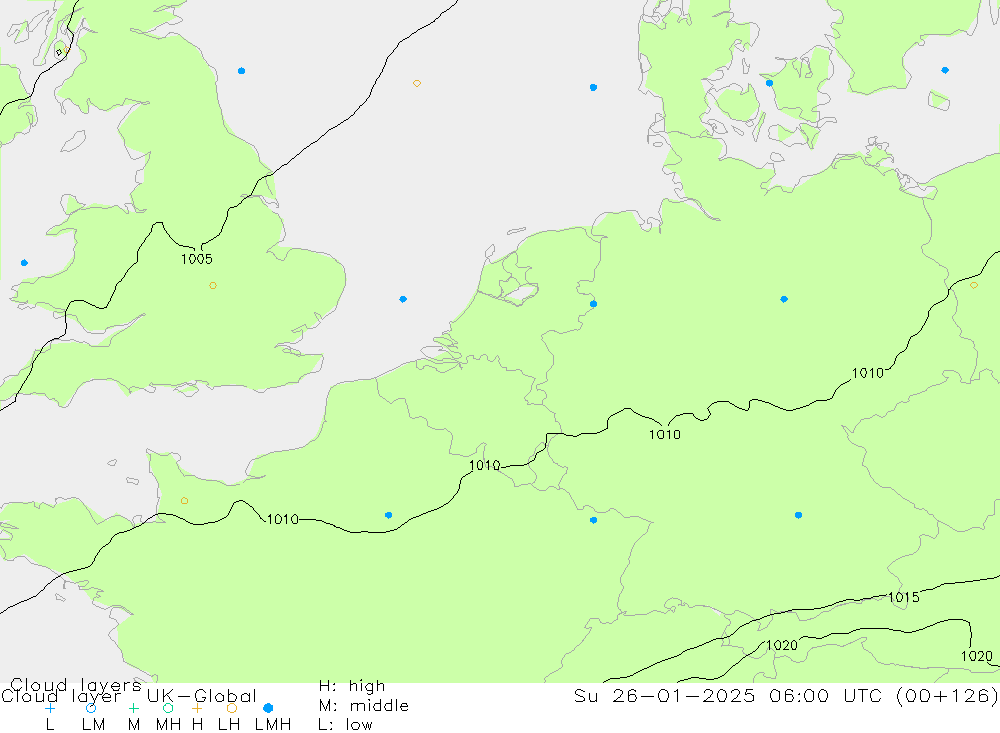The height and width of the screenshot is (733, 1000).
Task: Select blue cloud marker over southern Germany
Action: click(798, 515)
